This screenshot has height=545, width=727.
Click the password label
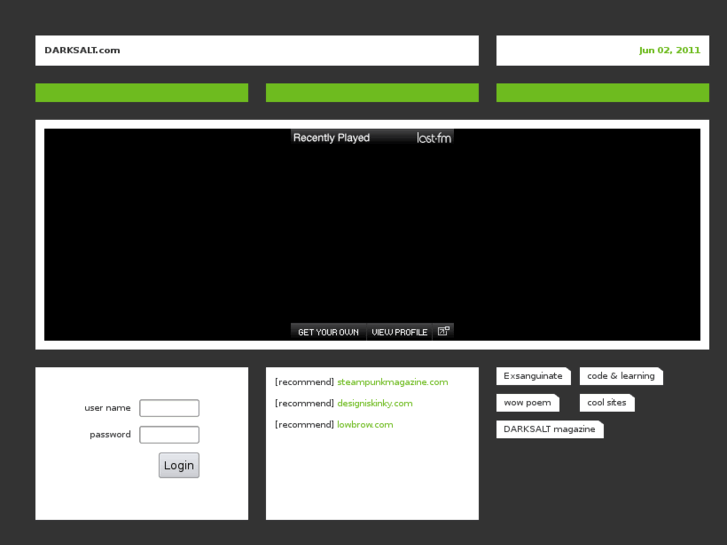[110, 435]
